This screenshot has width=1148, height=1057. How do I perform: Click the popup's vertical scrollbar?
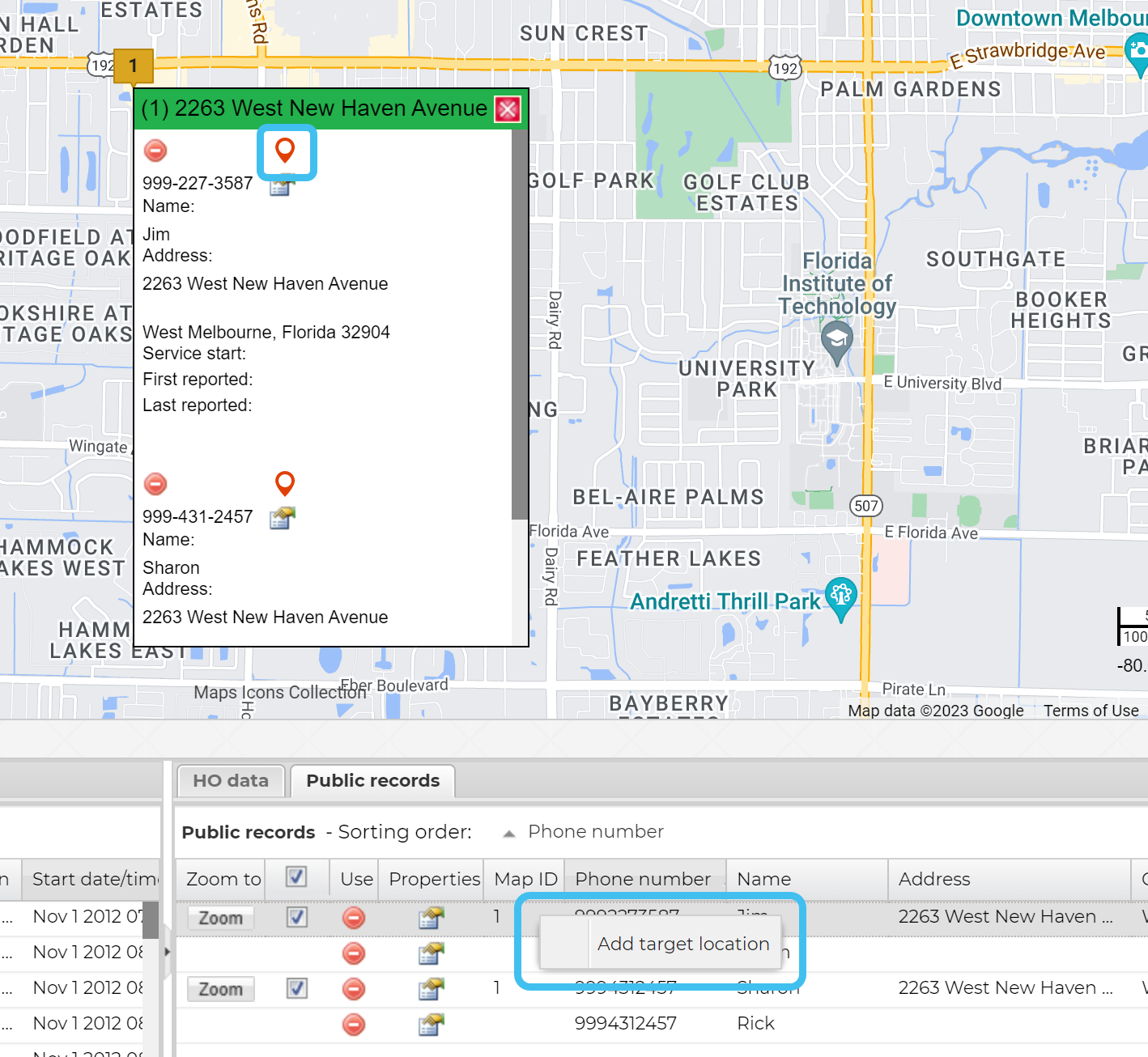pos(520,324)
